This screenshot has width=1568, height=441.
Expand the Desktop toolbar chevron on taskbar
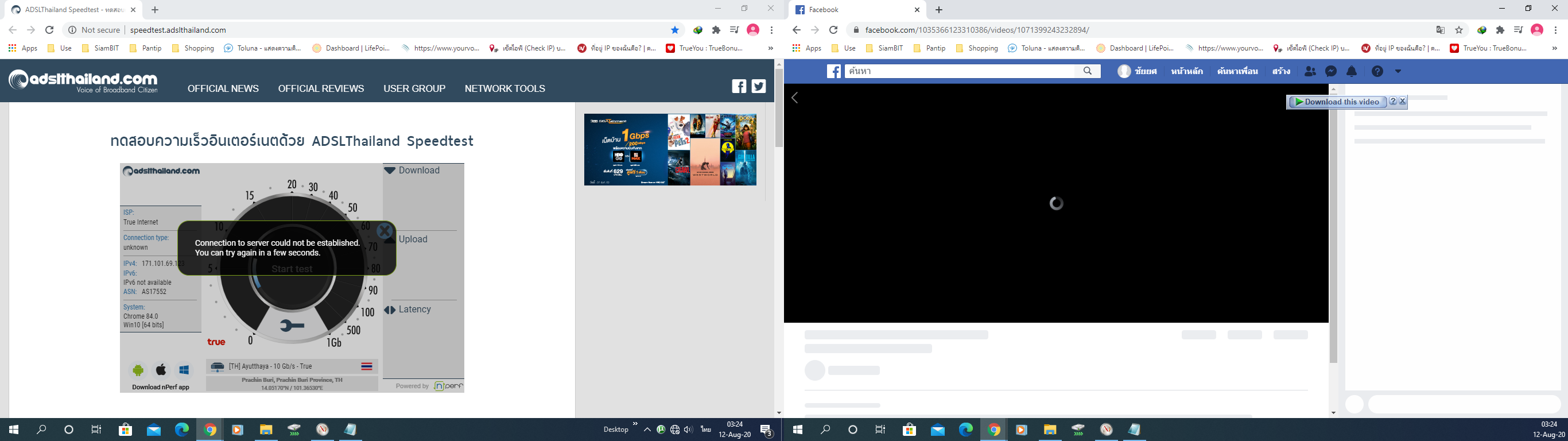635,424
